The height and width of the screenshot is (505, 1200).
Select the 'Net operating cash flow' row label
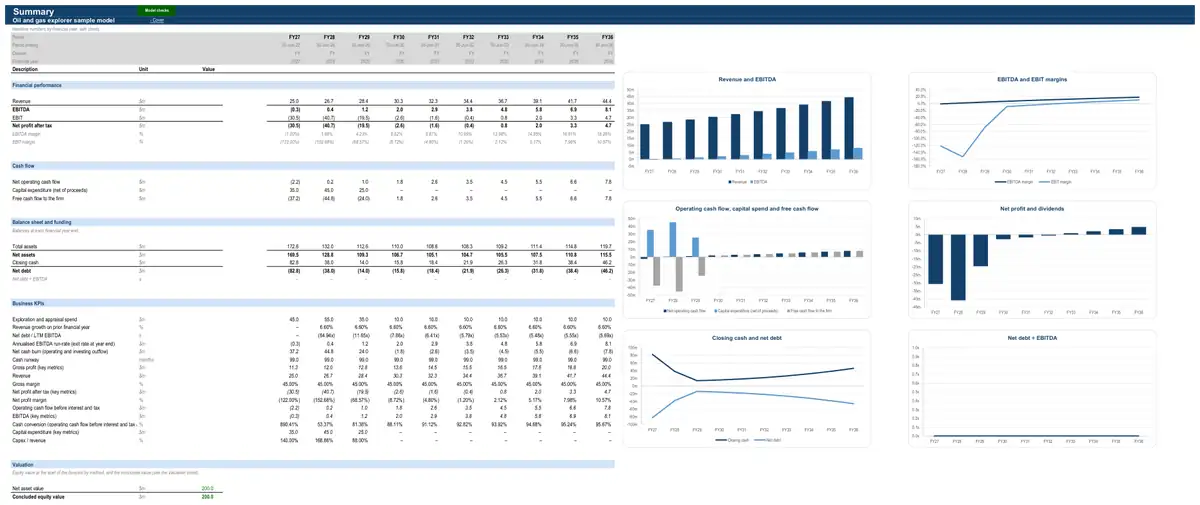(36, 182)
